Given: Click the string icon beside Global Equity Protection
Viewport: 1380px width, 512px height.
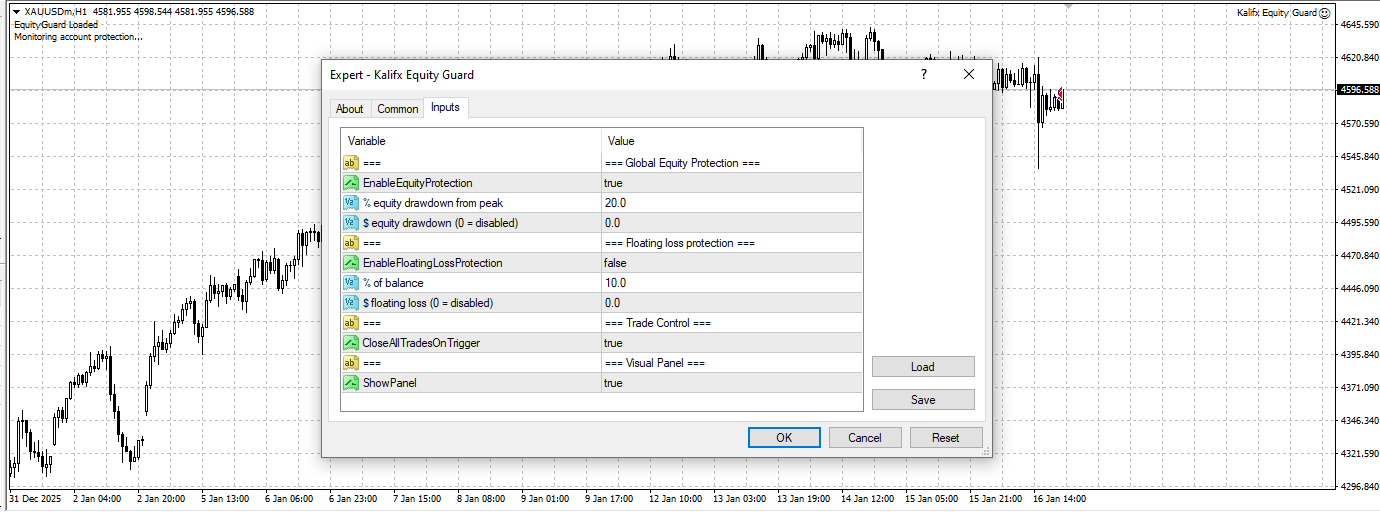Looking at the screenshot, I should [351, 163].
